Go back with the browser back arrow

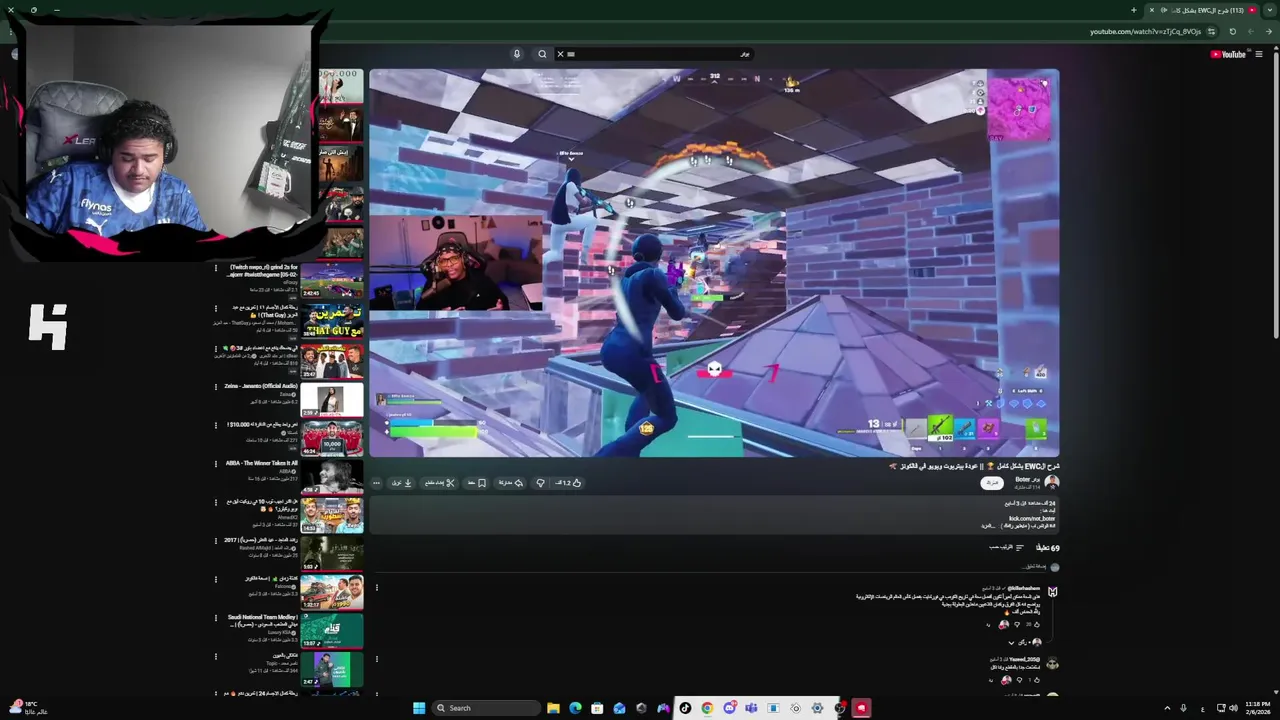1269,31
